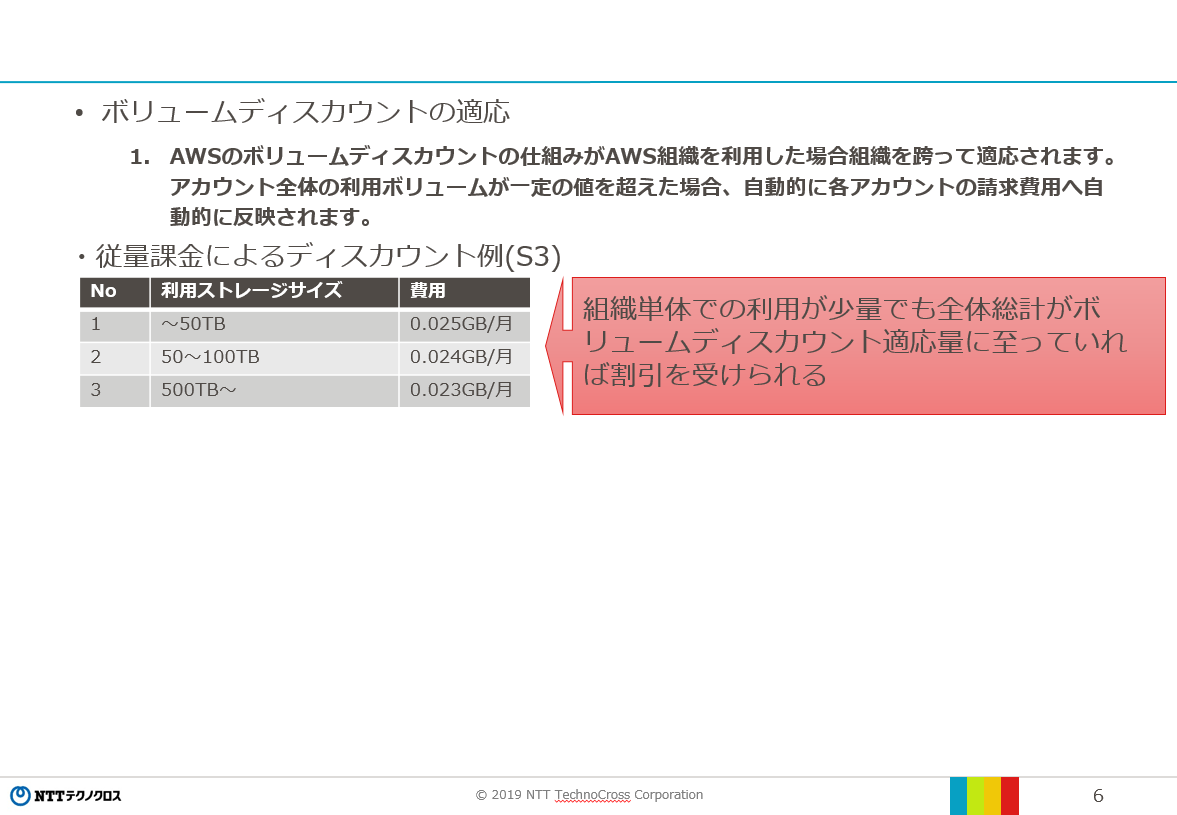Click the numbered paragraph starting with AWSのボリュームディスカウント
The height and width of the screenshot is (815, 1177).
pyautogui.click(x=625, y=187)
